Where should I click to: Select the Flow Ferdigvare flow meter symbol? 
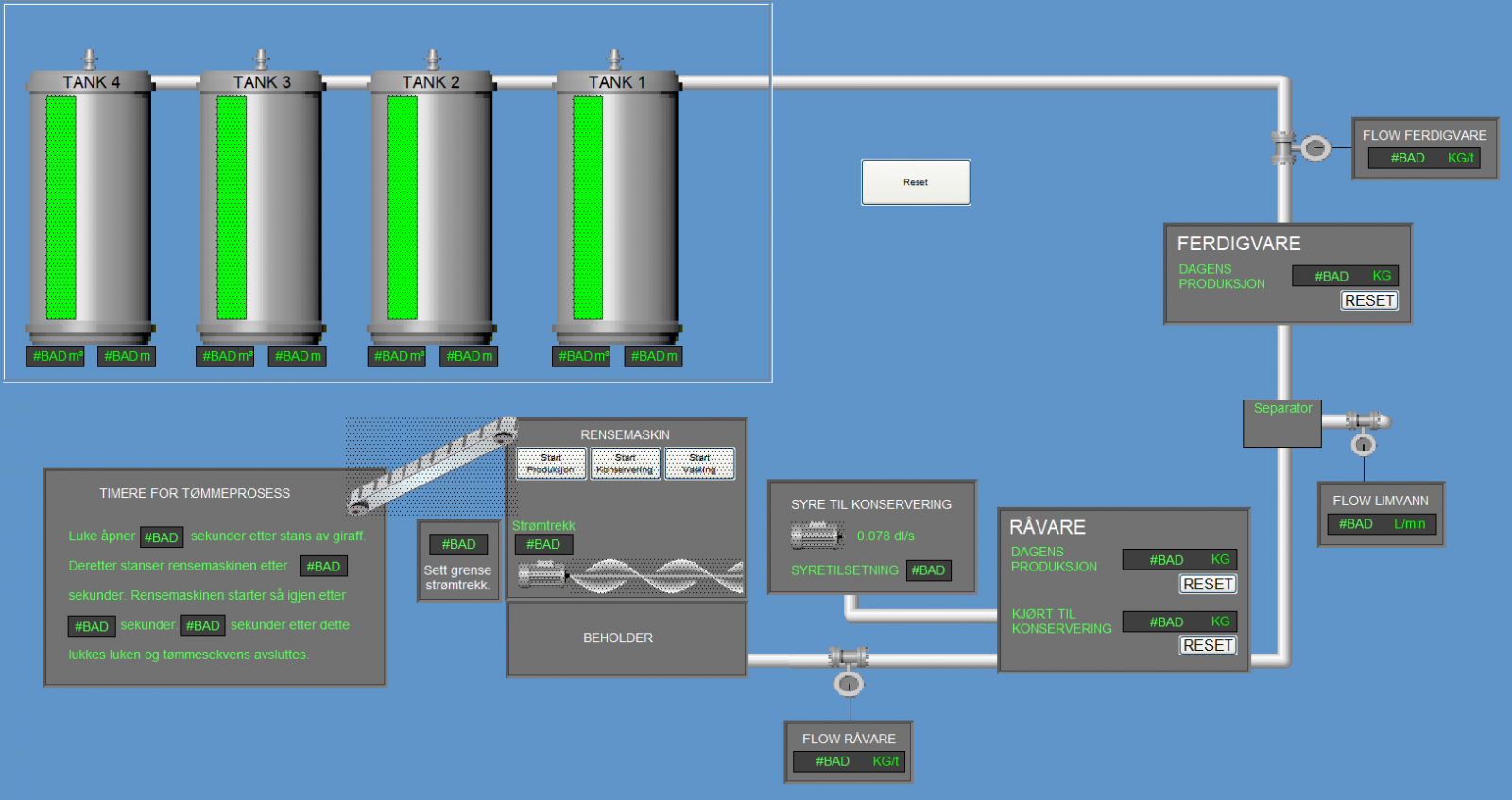1315,148
